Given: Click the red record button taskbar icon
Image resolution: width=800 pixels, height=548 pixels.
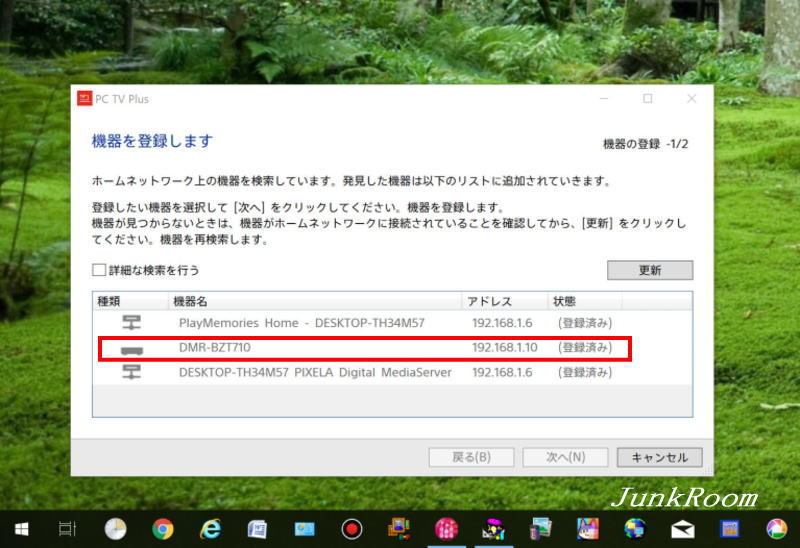Looking at the screenshot, I should [x=352, y=529].
